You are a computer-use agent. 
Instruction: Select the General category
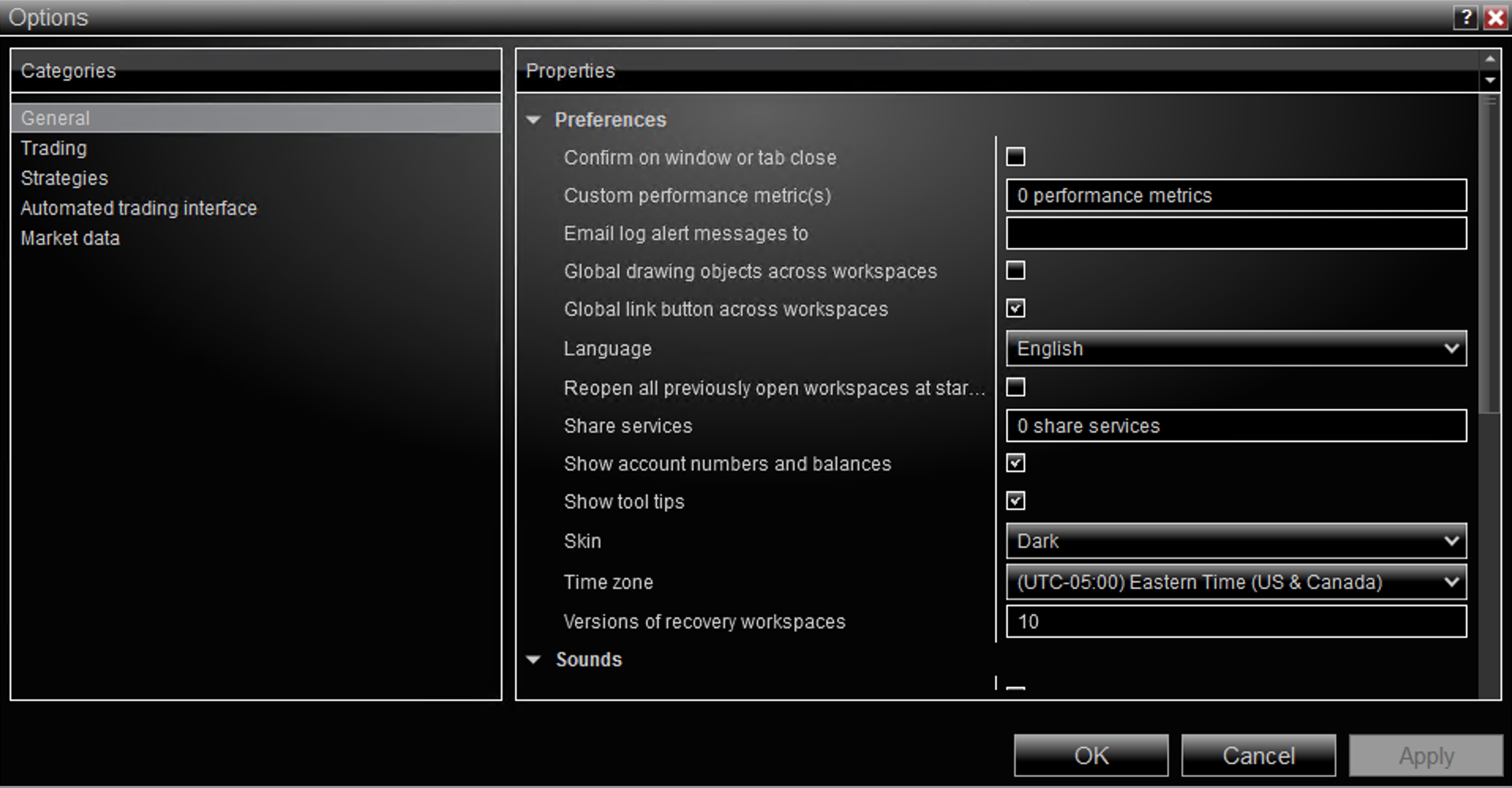pos(256,118)
